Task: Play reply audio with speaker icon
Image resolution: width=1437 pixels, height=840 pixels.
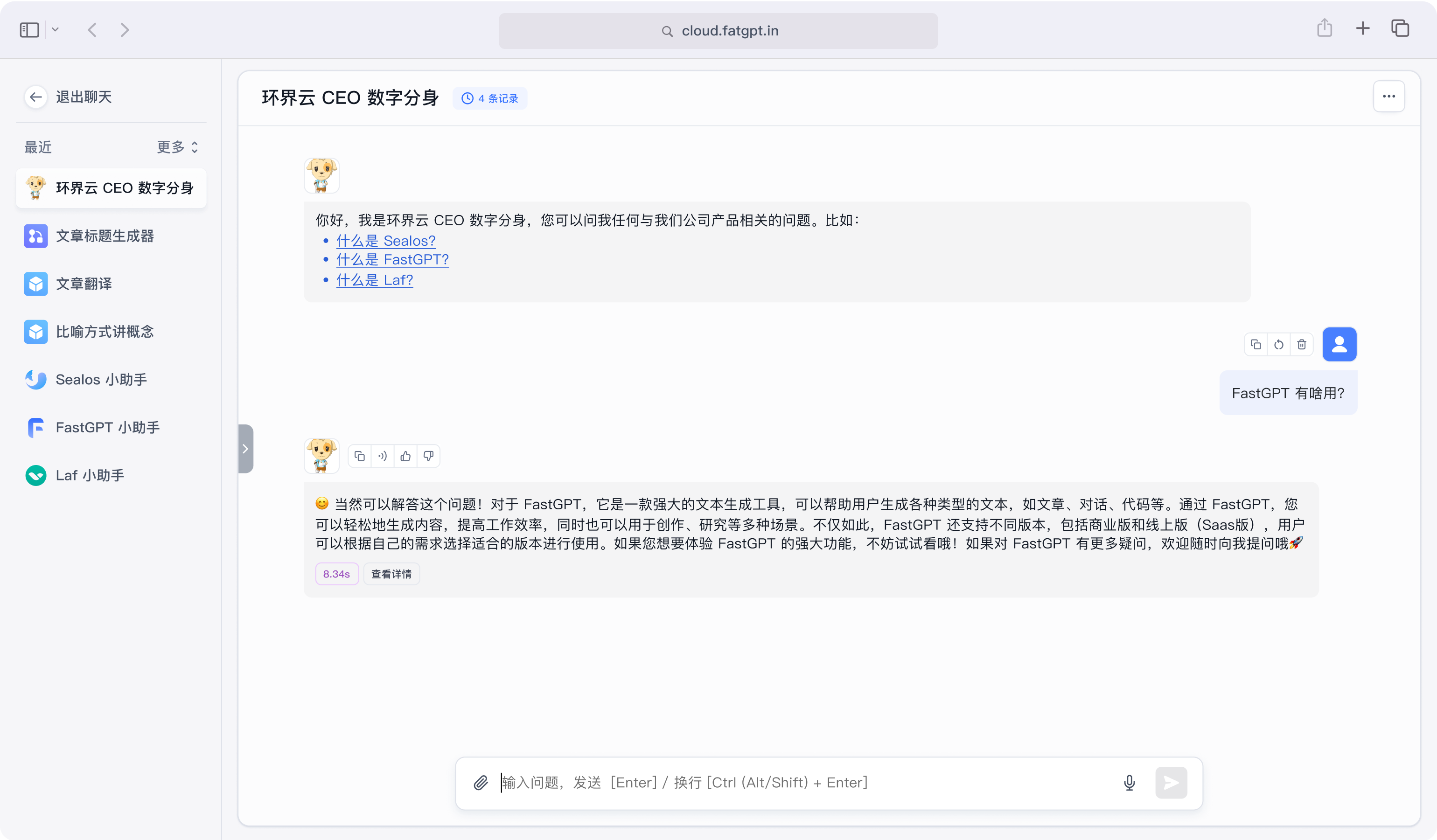Action: (x=383, y=456)
